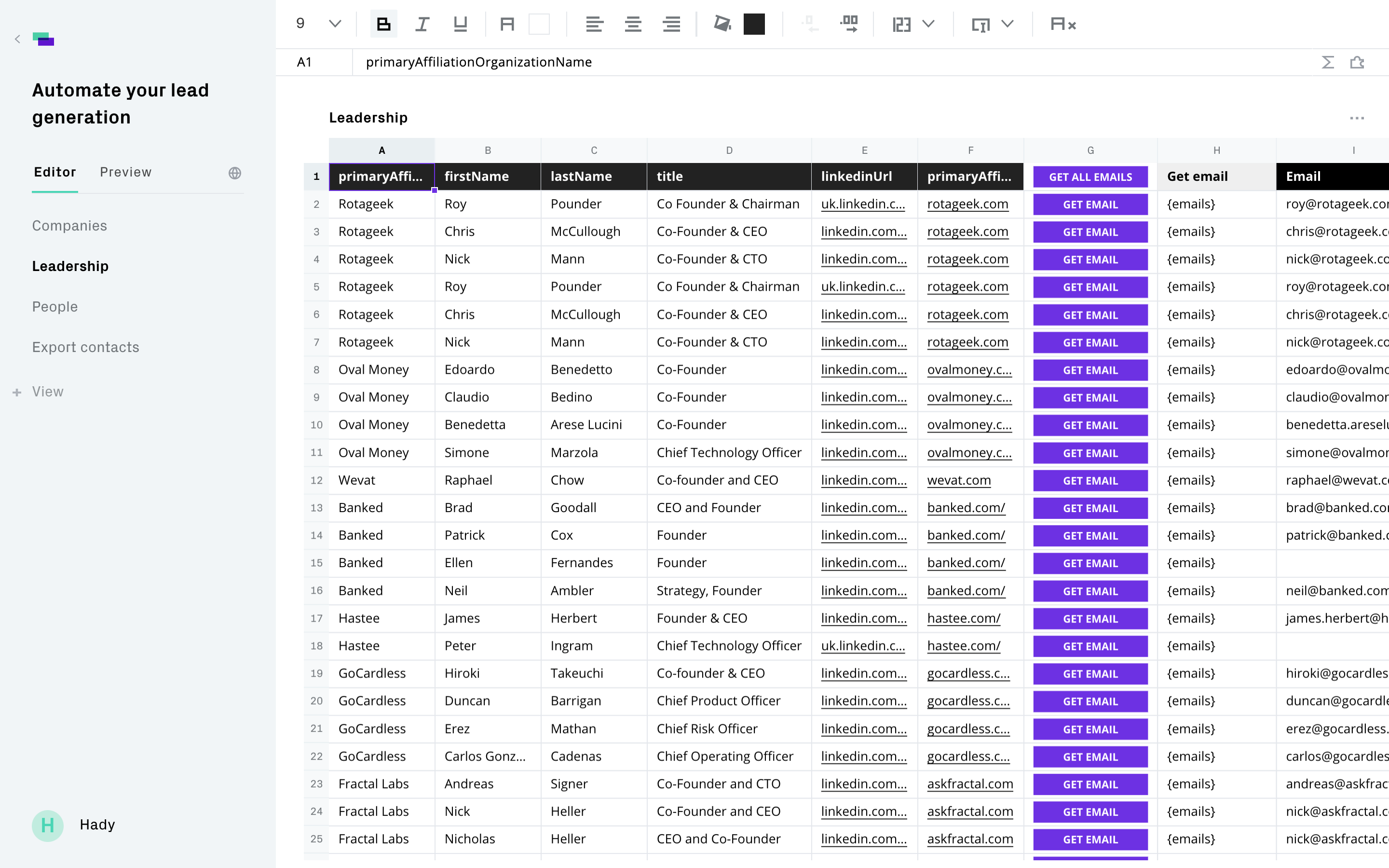The width and height of the screenshot is (1389, 868).
Task: Select column A header
Action: tap(381, 150)
